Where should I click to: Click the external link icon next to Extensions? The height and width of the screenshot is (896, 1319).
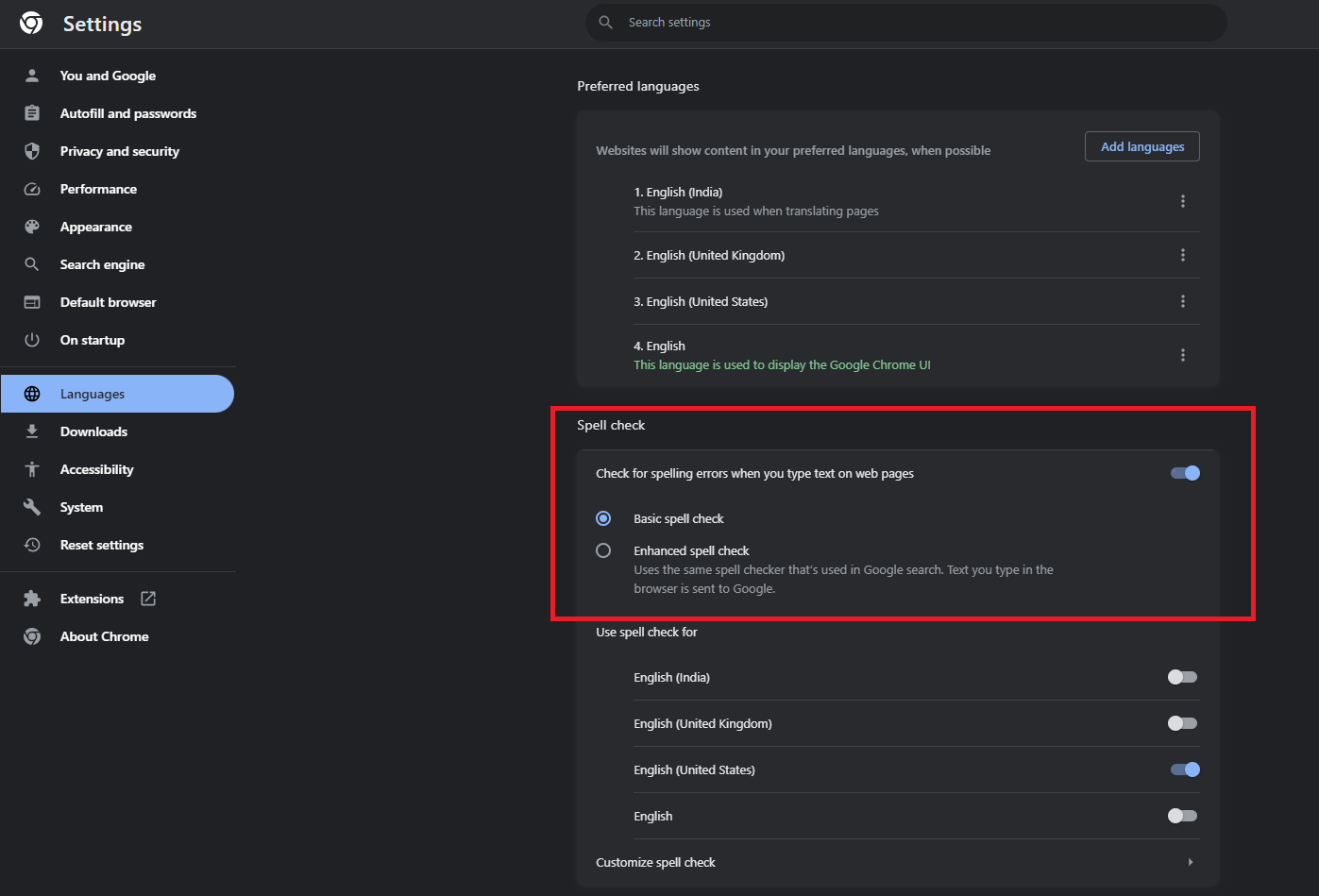pos(148,599)
